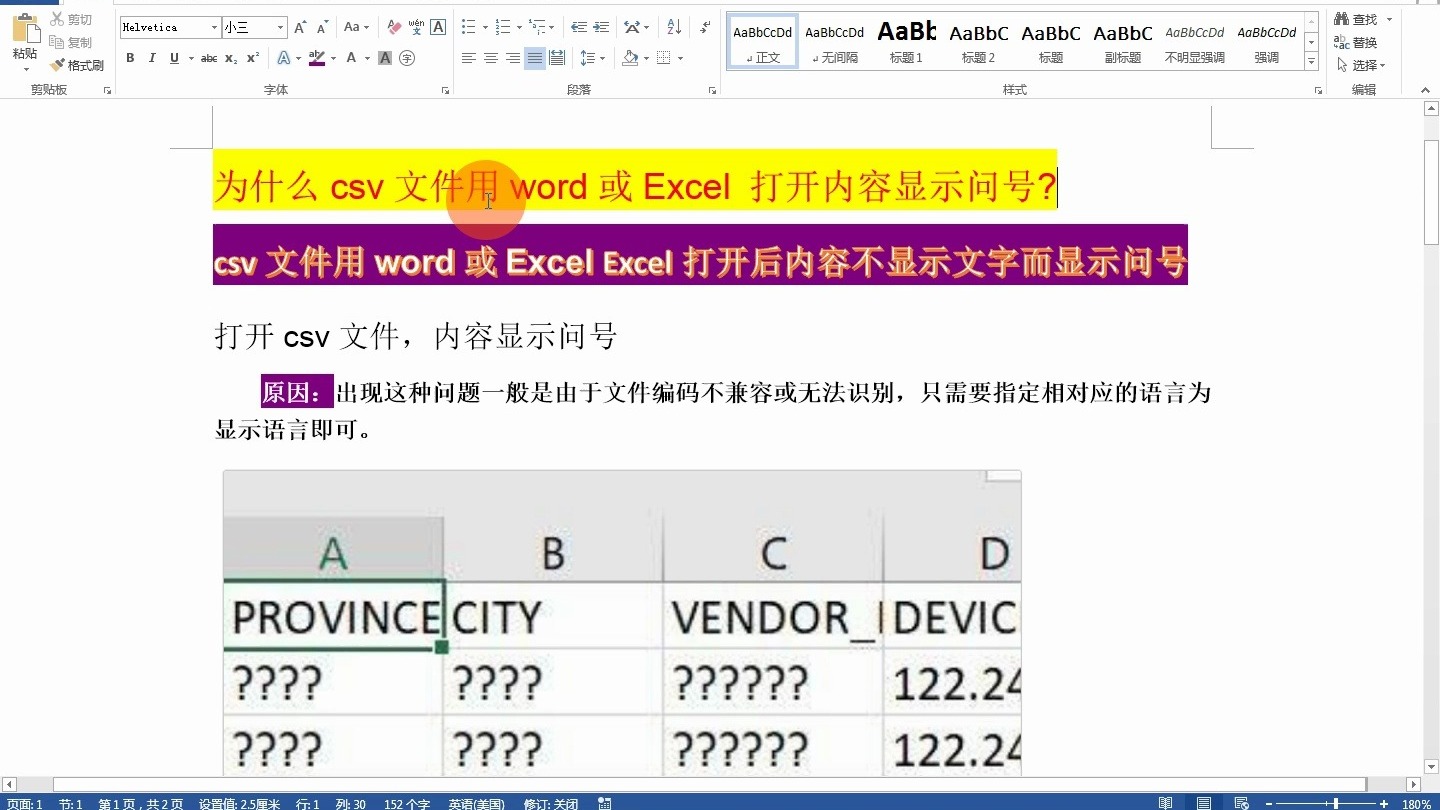1440x810 pixels.
Task: Click the zoom slider in status bar
Action: (x=1326, y=803)
